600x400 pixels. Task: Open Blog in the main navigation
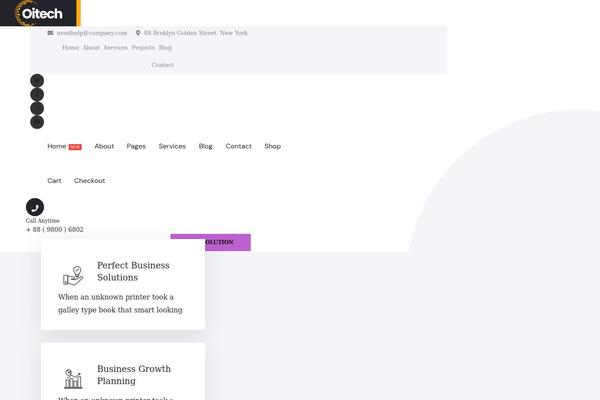[205, 146]
